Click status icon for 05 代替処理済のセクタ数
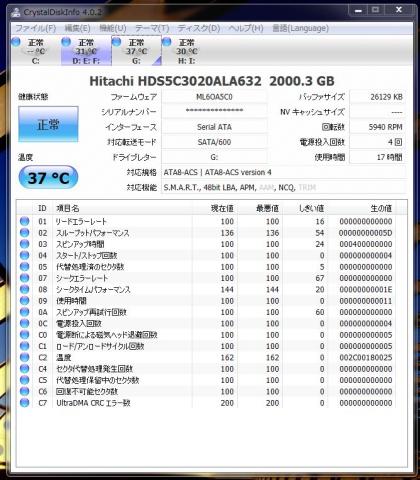420x480 pixels. pos(24,267)
